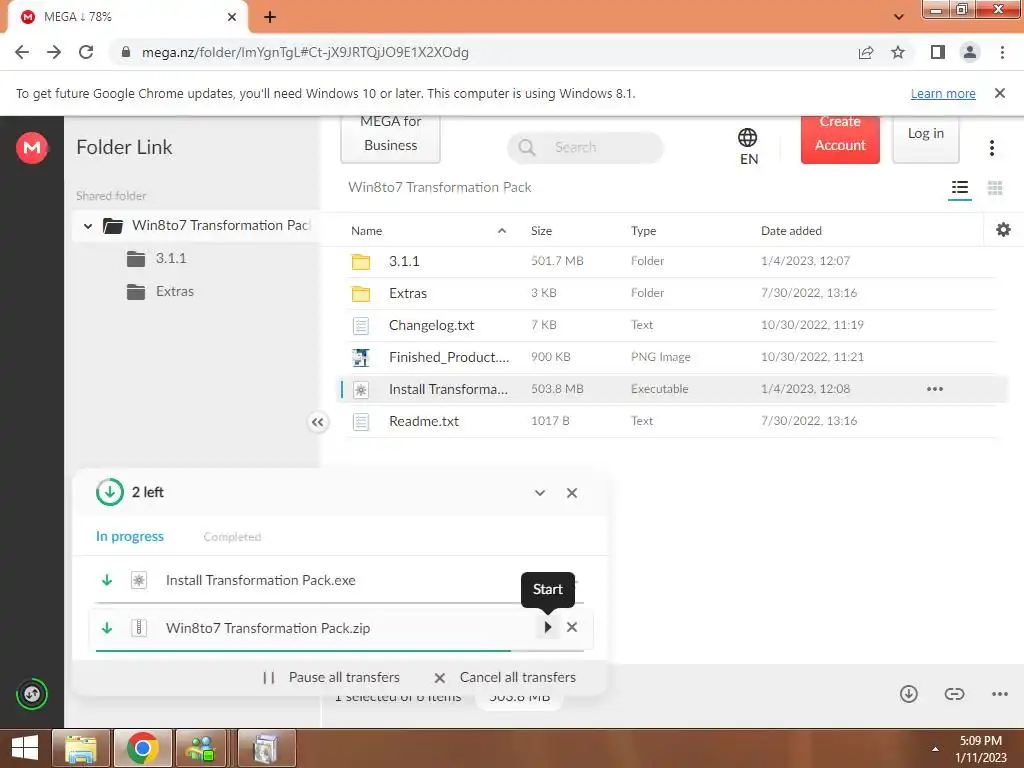Switch to list view

coord(959,188)
